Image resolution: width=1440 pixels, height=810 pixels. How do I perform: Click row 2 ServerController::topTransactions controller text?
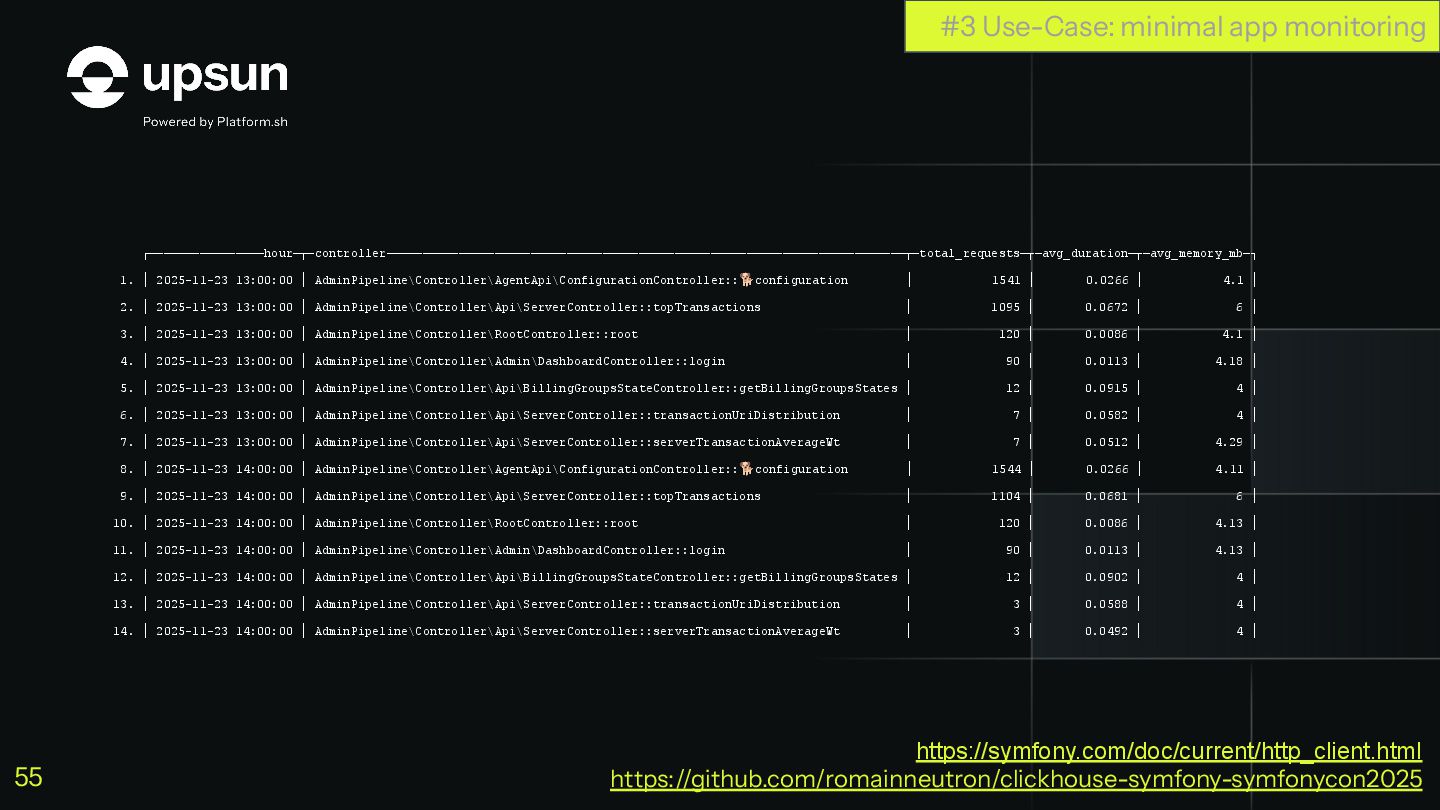[x=538, y=307]
